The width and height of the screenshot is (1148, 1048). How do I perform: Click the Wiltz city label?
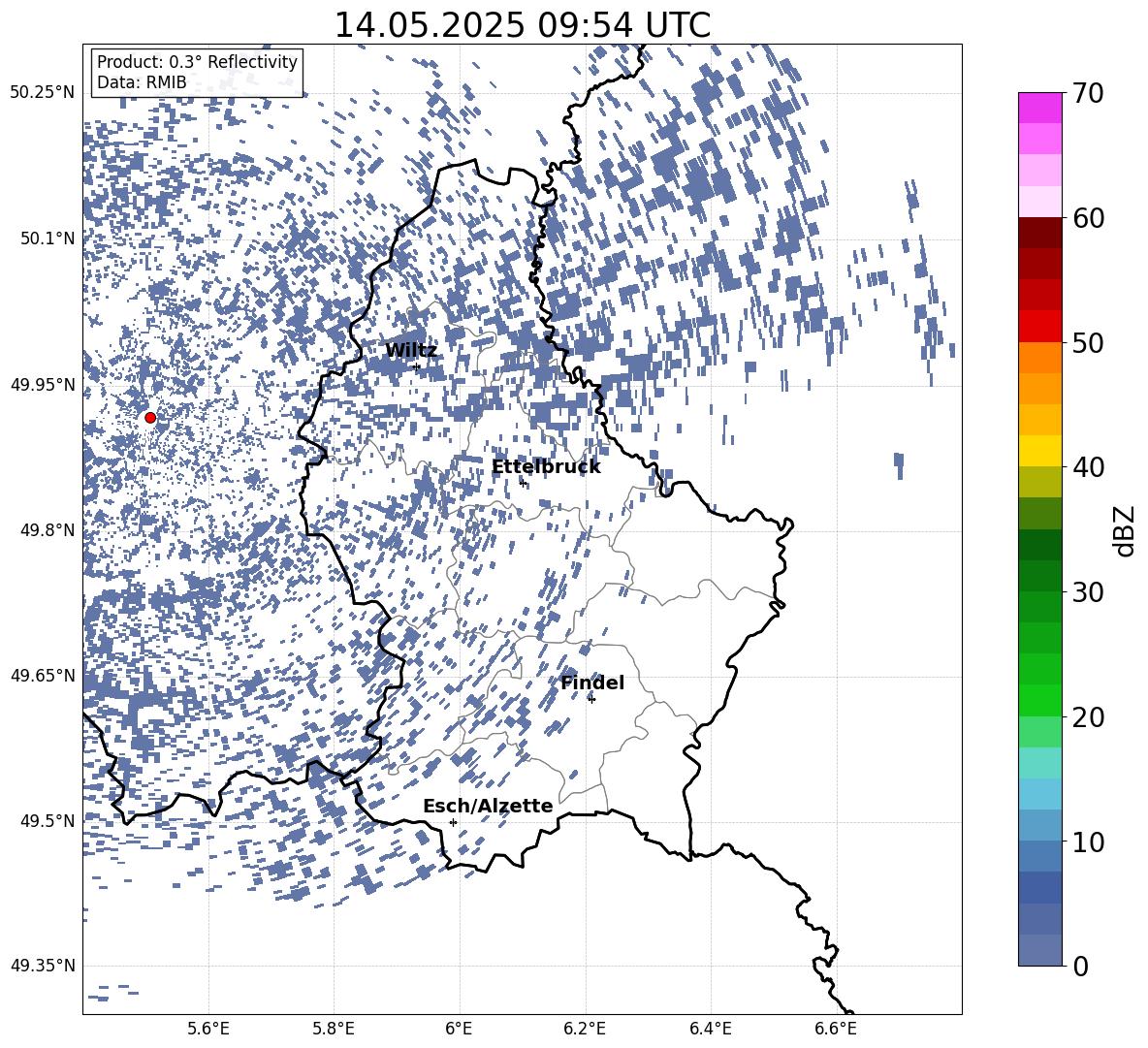tap(411, 351)
